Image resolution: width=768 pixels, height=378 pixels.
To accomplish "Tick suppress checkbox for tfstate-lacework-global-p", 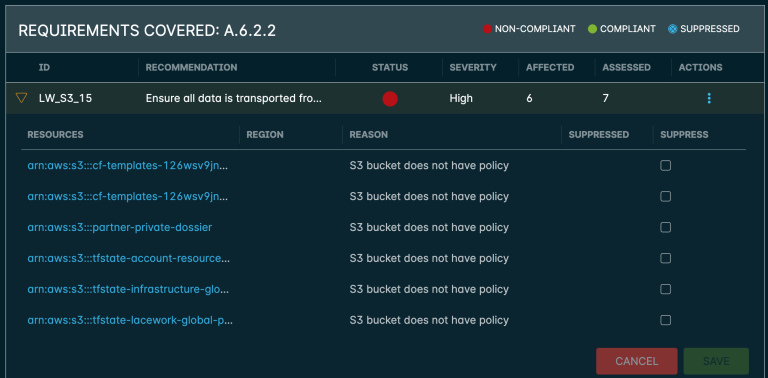I will tap(665, 320).
